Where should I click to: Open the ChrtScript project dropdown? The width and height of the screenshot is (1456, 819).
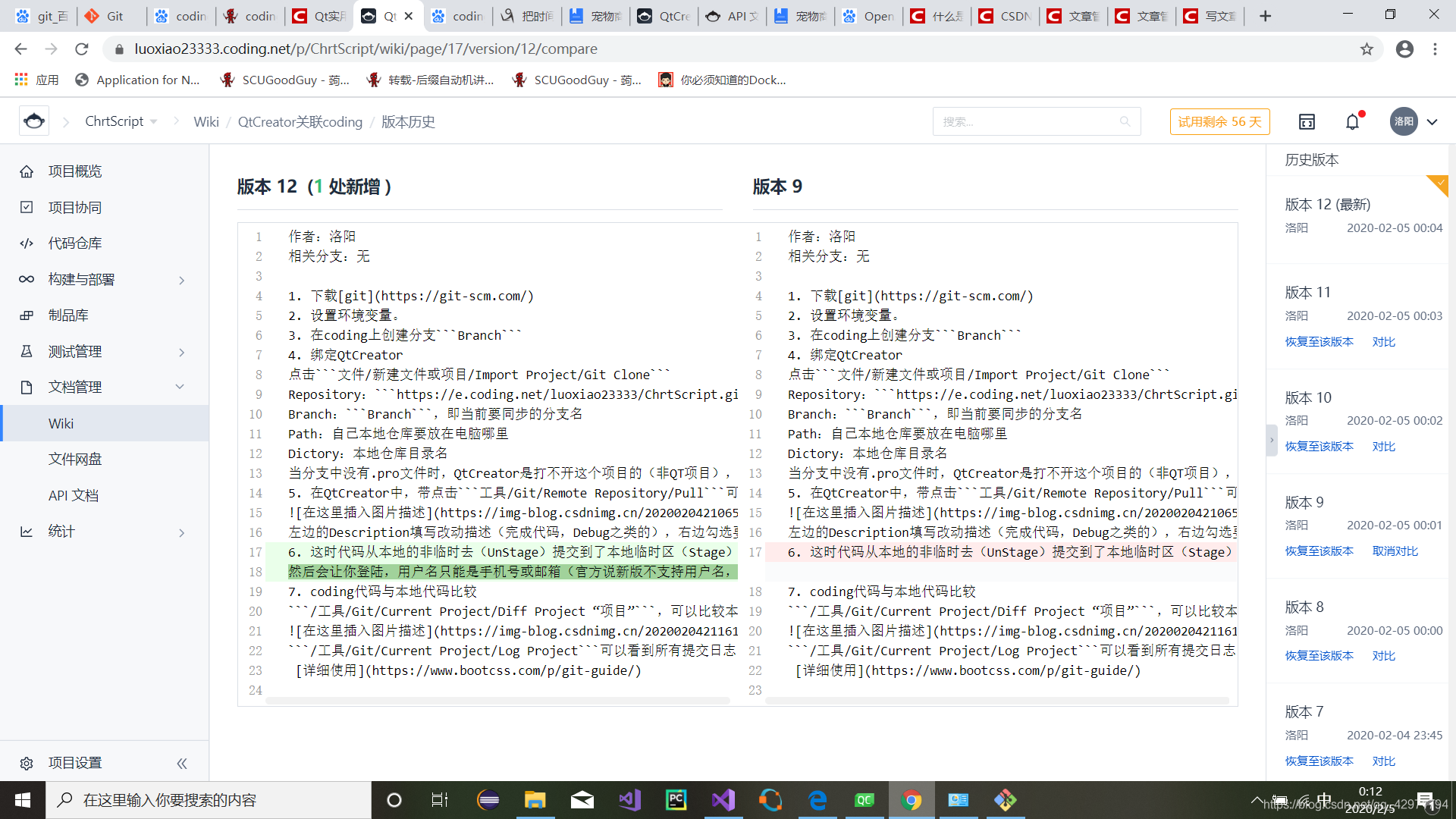pyautogui.click(x=121, y=121)
